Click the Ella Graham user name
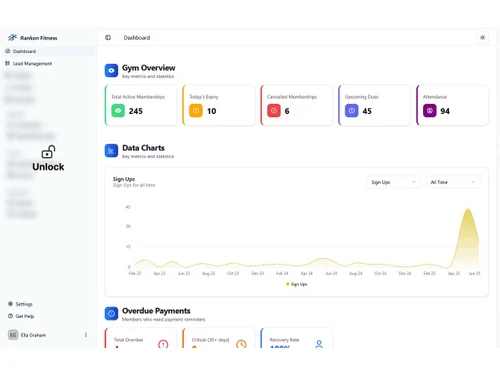 [33, 335]
